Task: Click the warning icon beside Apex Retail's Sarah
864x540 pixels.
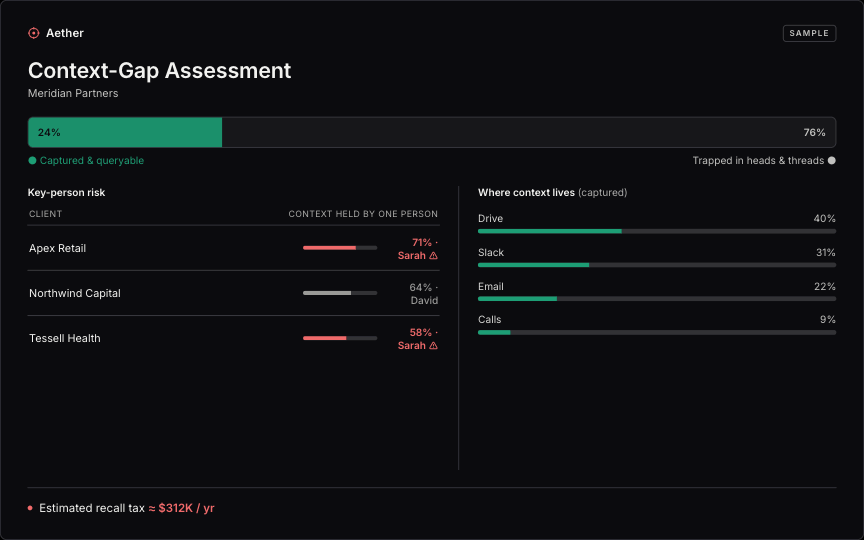Action: point(434,256)
